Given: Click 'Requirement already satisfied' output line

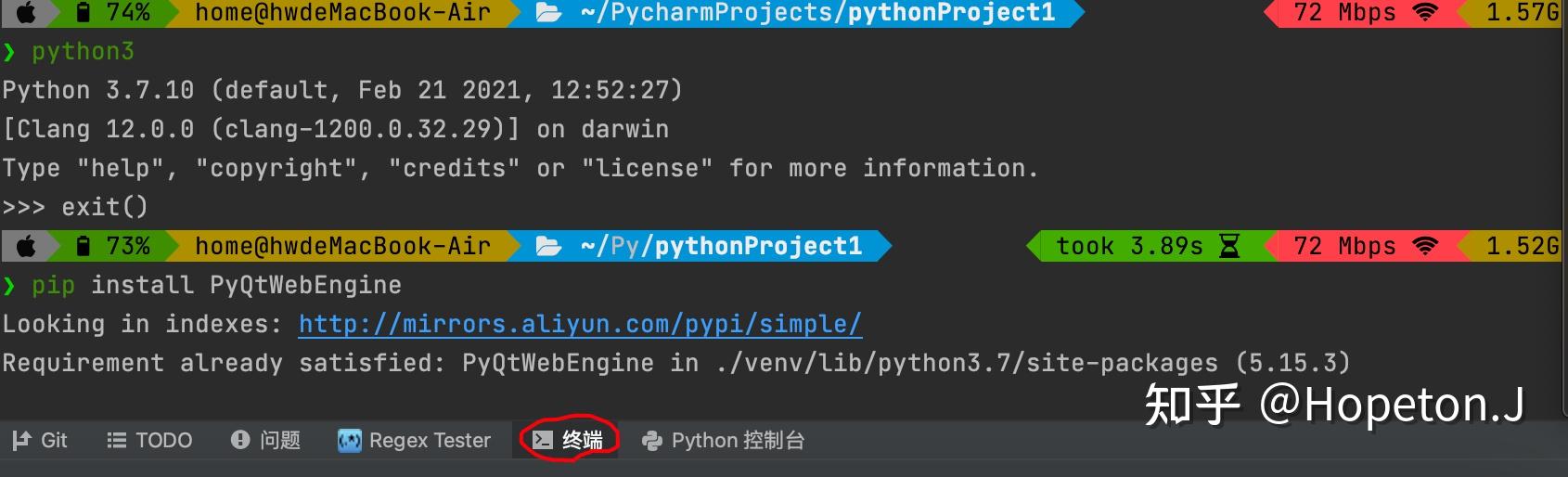Looking at the screenshot, I should [675, 363].
